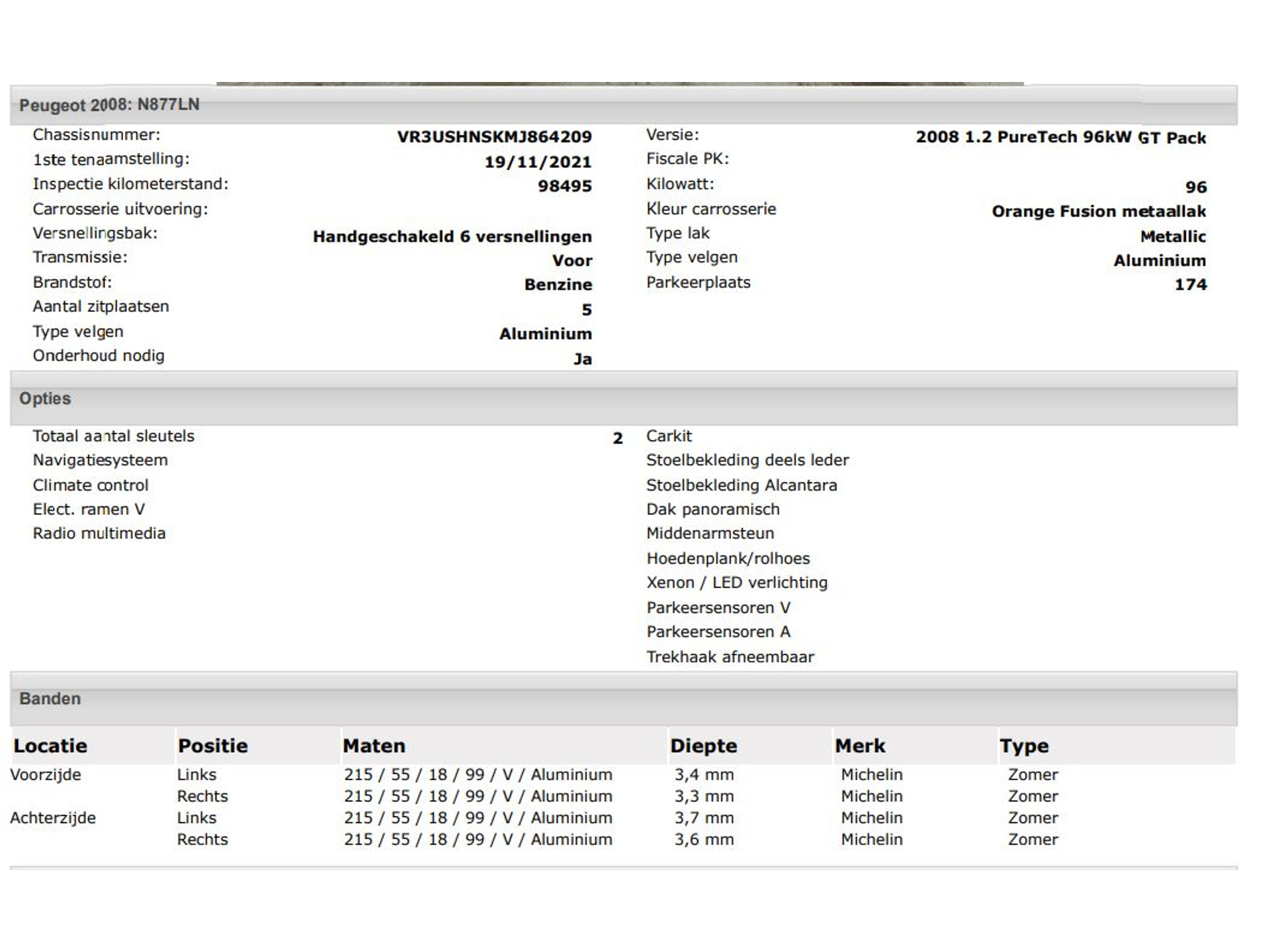Screen dimensions: 1270x952
Task: Click the Peugeot 2008: N877LN section header
Action: [109, 105]
